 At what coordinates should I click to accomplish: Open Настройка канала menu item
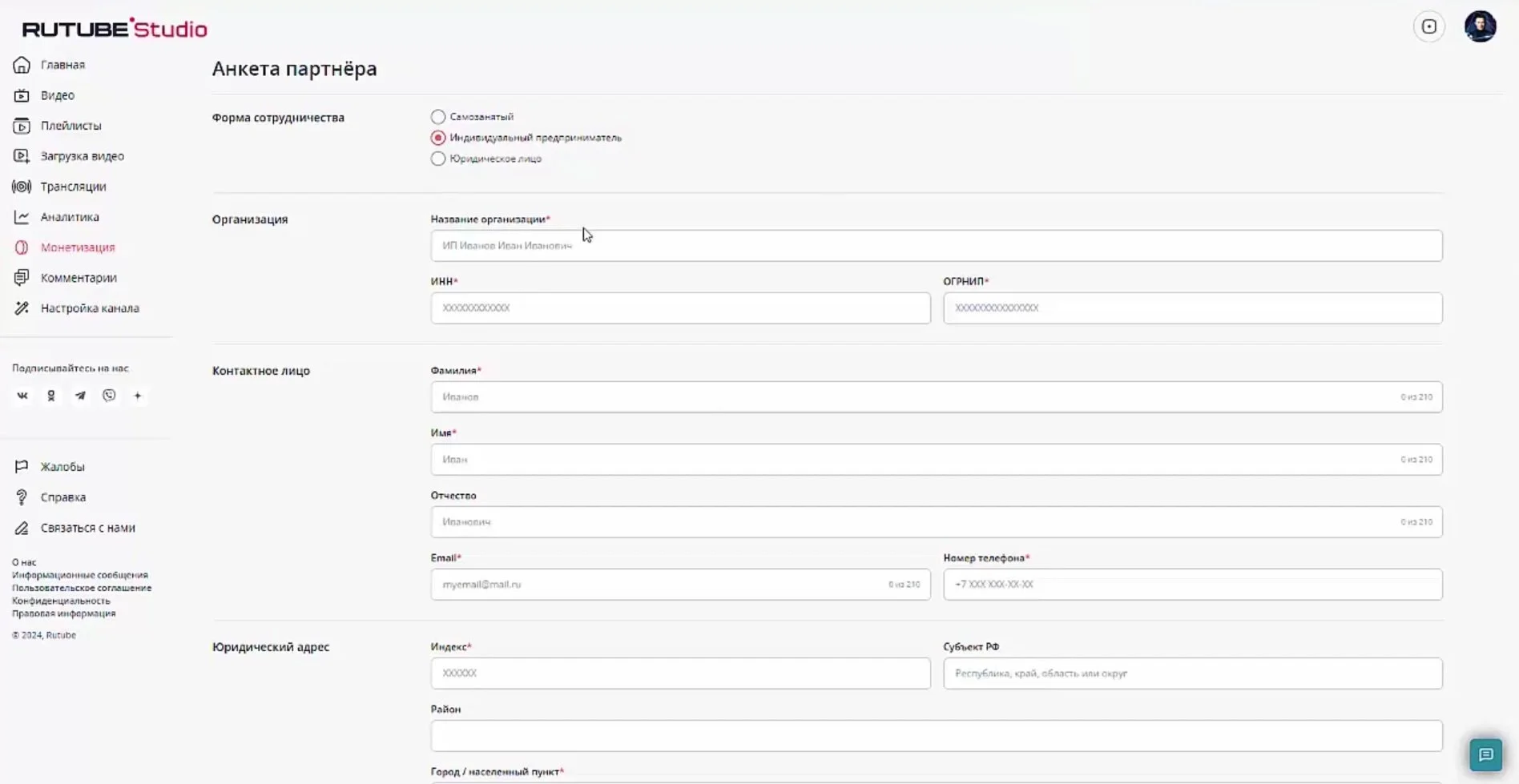(90, 308)
